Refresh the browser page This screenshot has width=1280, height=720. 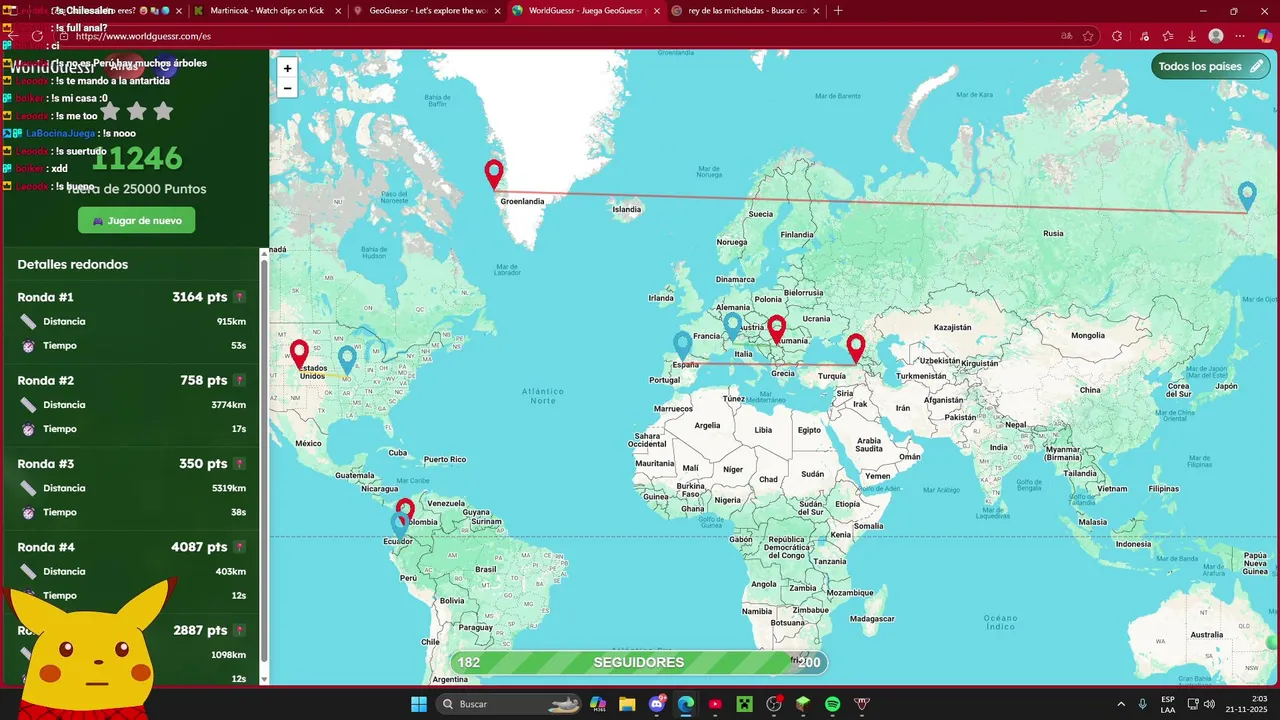[x=37, y=36]
